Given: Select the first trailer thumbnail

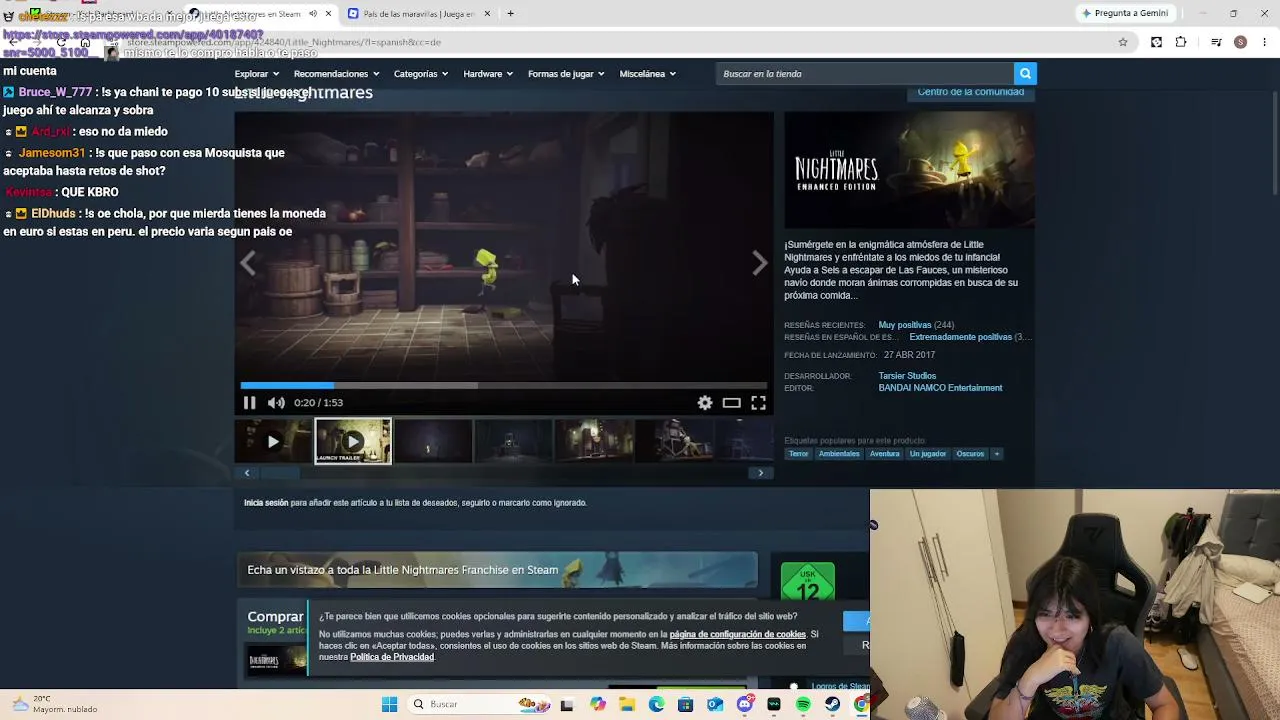Looking at the screenshot, I should (273, 441).
